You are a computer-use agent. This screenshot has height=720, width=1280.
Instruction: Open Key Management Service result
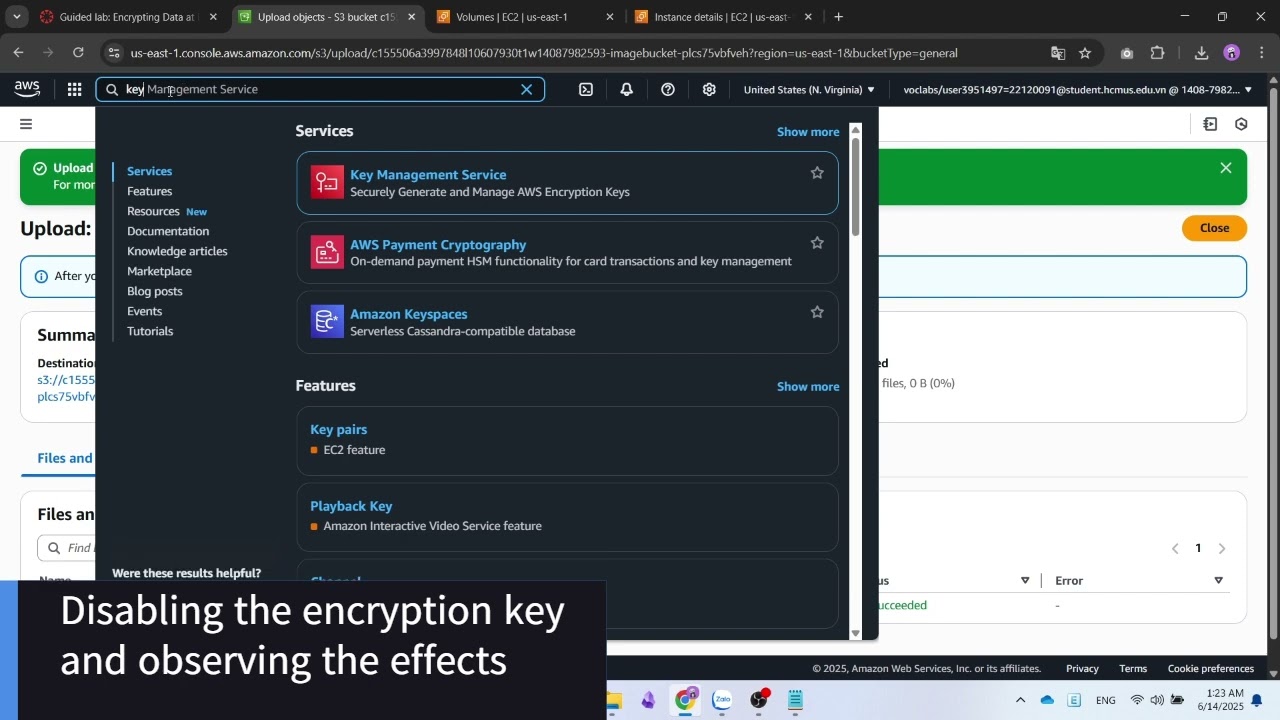(x=428, y=174)
